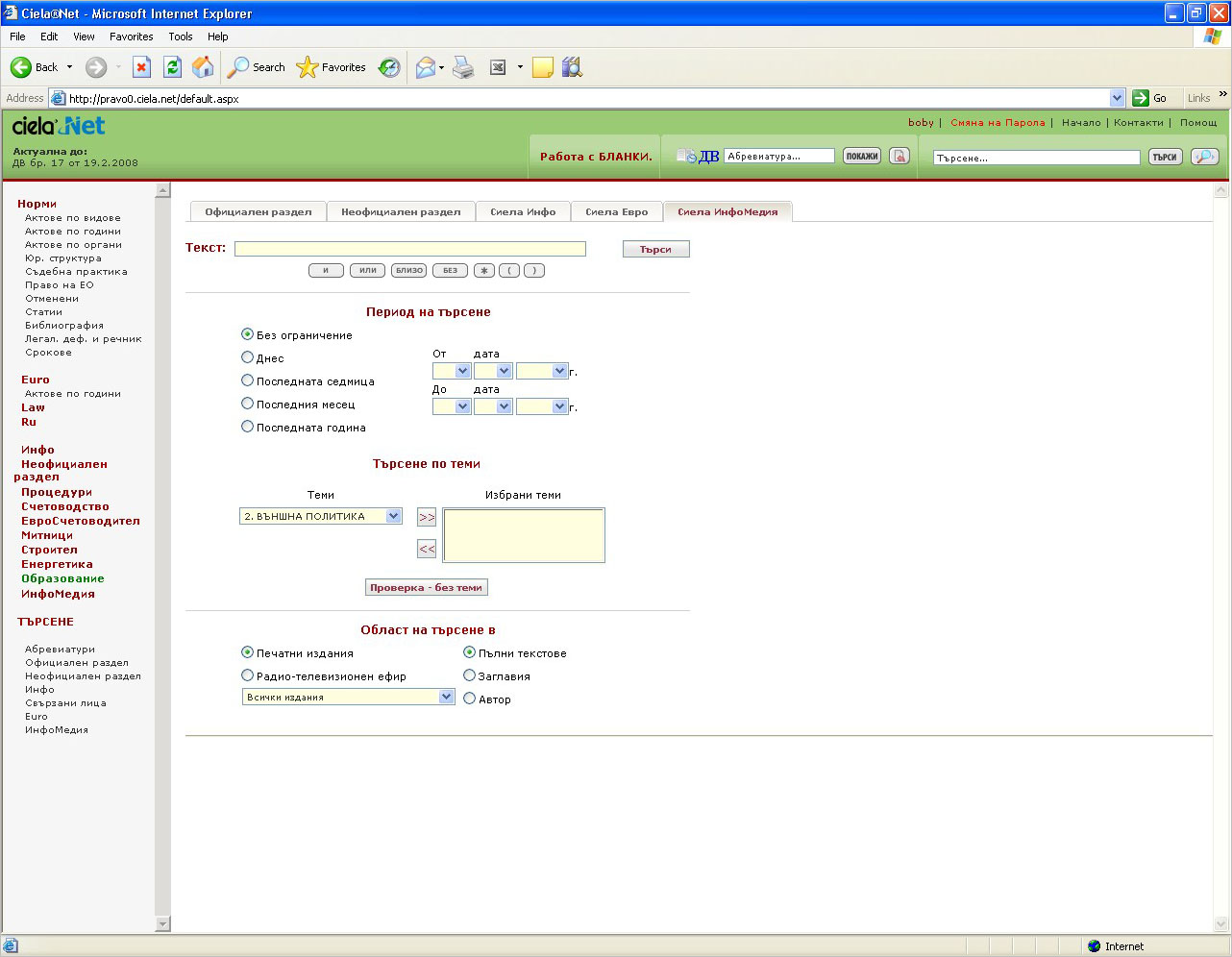
Task: Click the Търси button next to Текст
Action: [x=656, y=249]
